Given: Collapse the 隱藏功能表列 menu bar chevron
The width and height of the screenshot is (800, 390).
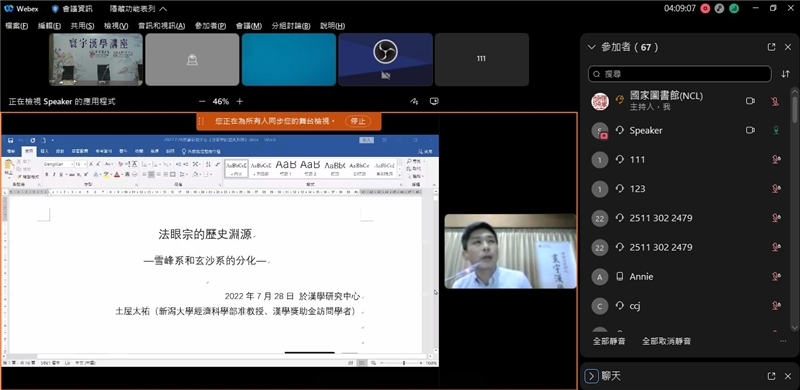Looking at the screenshot, I should 163,9.
